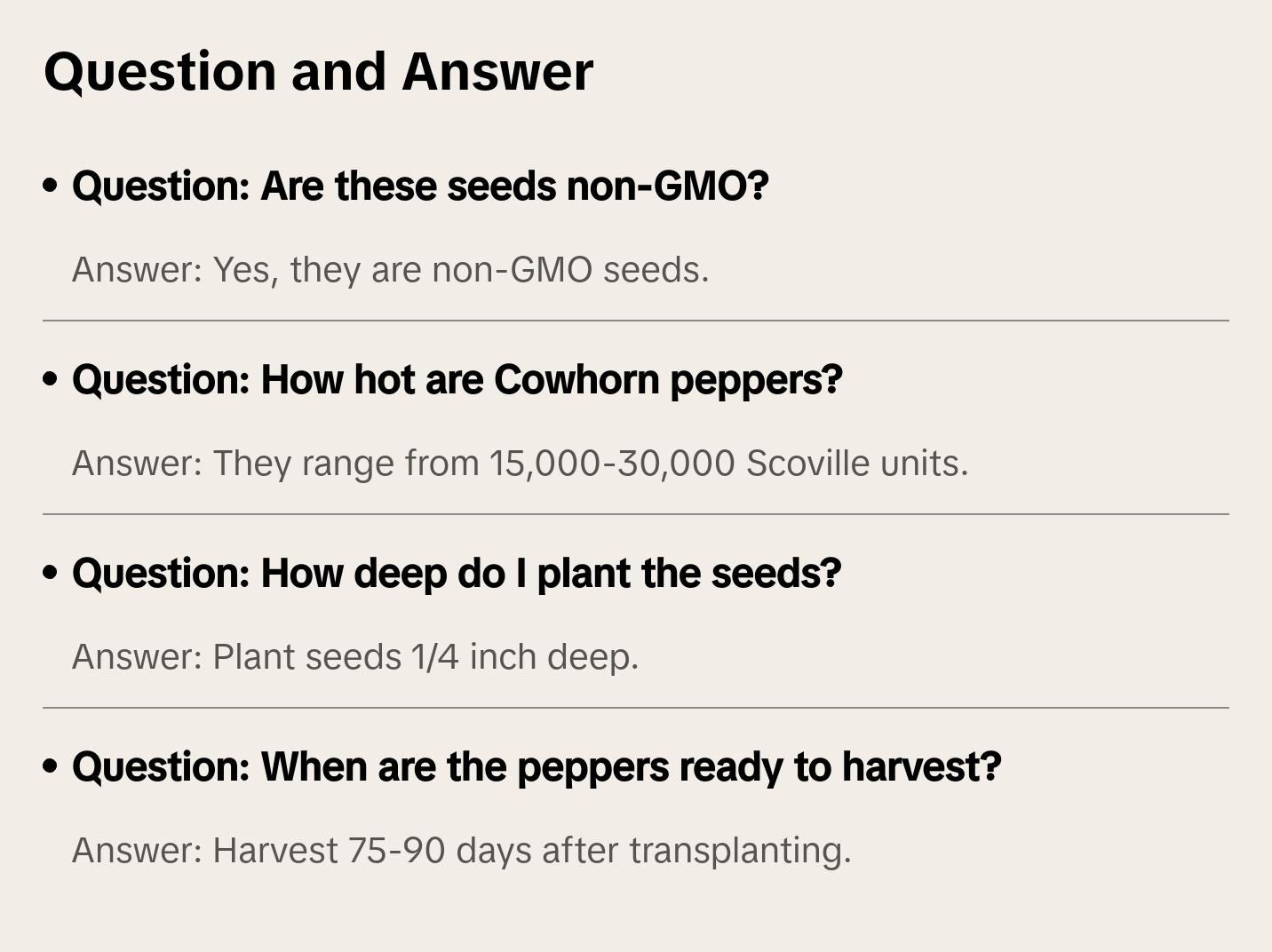Click the "15,000-30,000" number range
The image size is (1272, 952).
tap(612, 464)
